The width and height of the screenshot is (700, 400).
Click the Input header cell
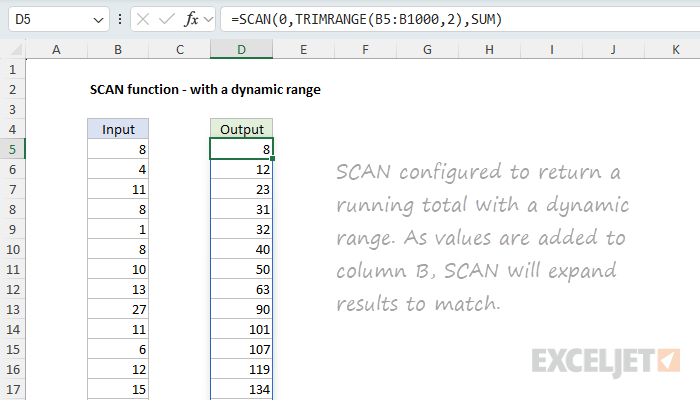pos(118,129)
